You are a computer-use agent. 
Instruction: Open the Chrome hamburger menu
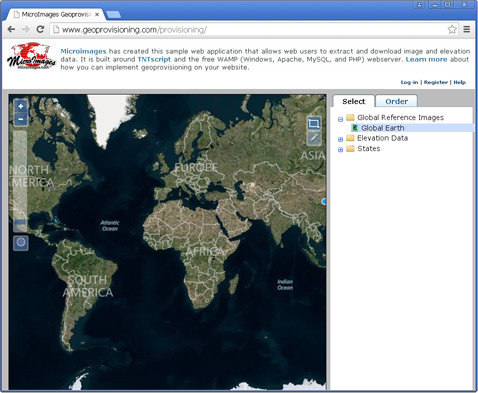[467, 29]
